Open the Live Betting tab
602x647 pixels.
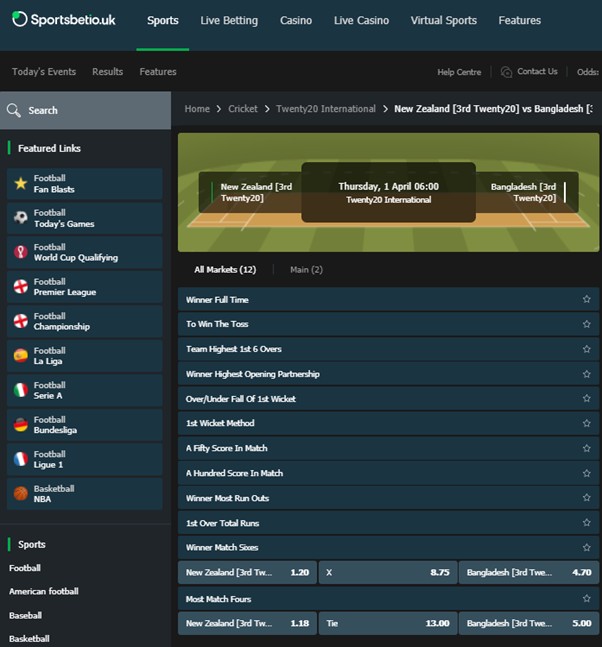[x=229, y=20]
